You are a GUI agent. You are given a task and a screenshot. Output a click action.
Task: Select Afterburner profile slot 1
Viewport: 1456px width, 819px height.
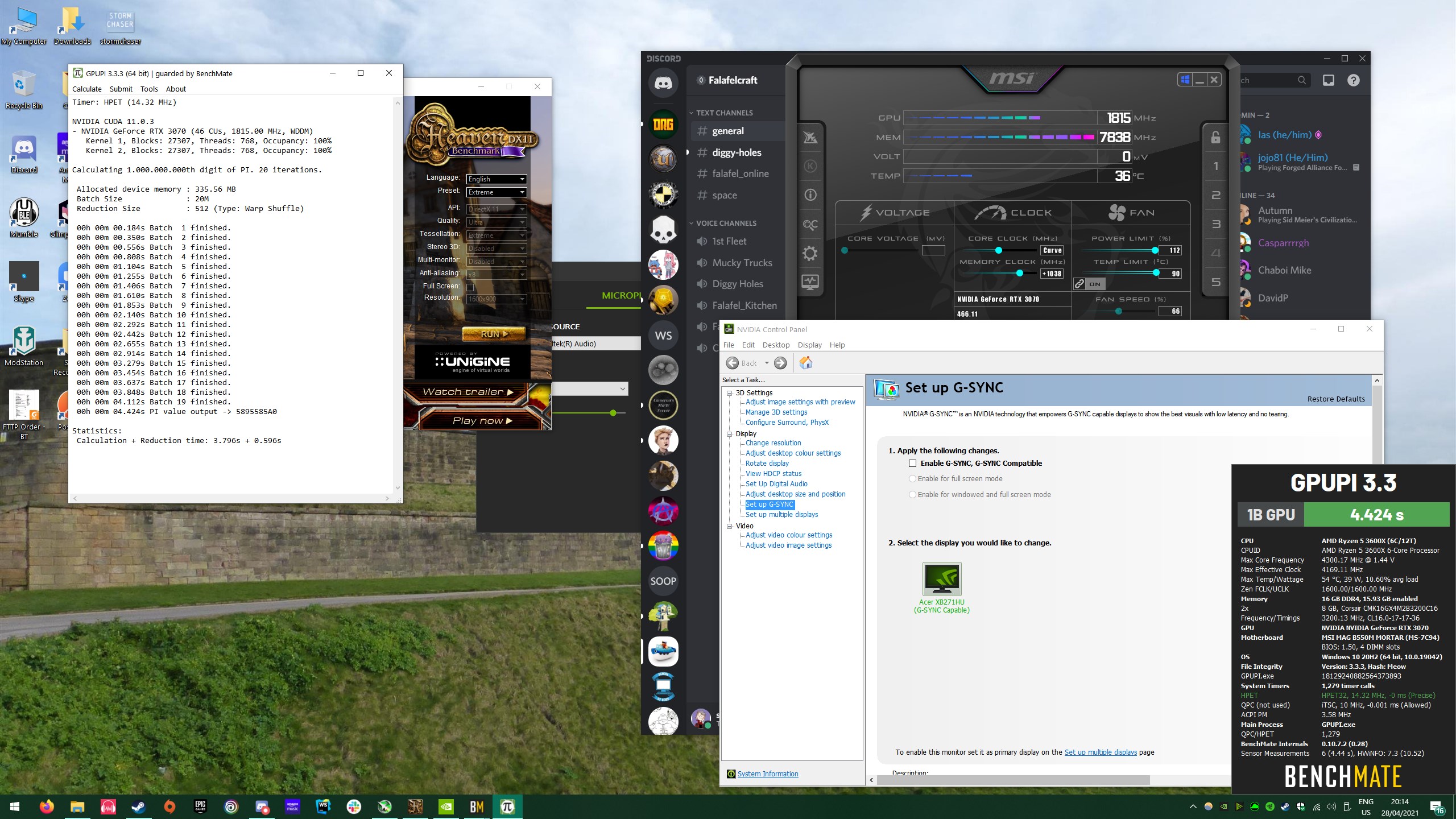(x=1215, y=166)
